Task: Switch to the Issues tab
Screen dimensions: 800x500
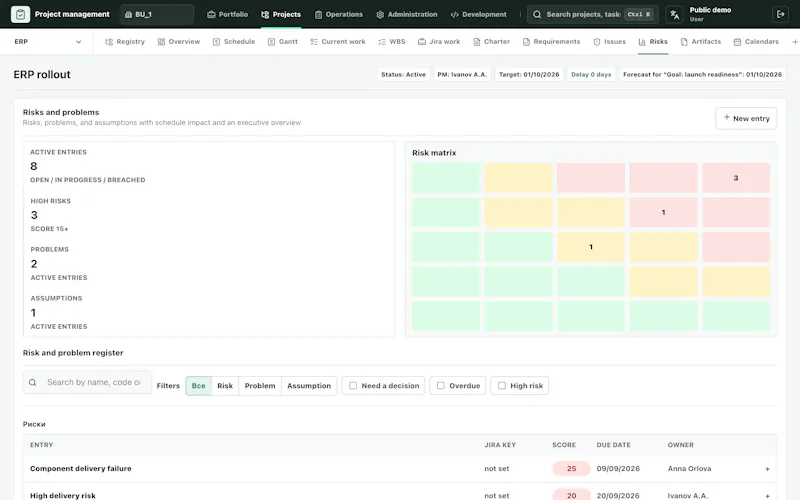Action: pos(609,42)
